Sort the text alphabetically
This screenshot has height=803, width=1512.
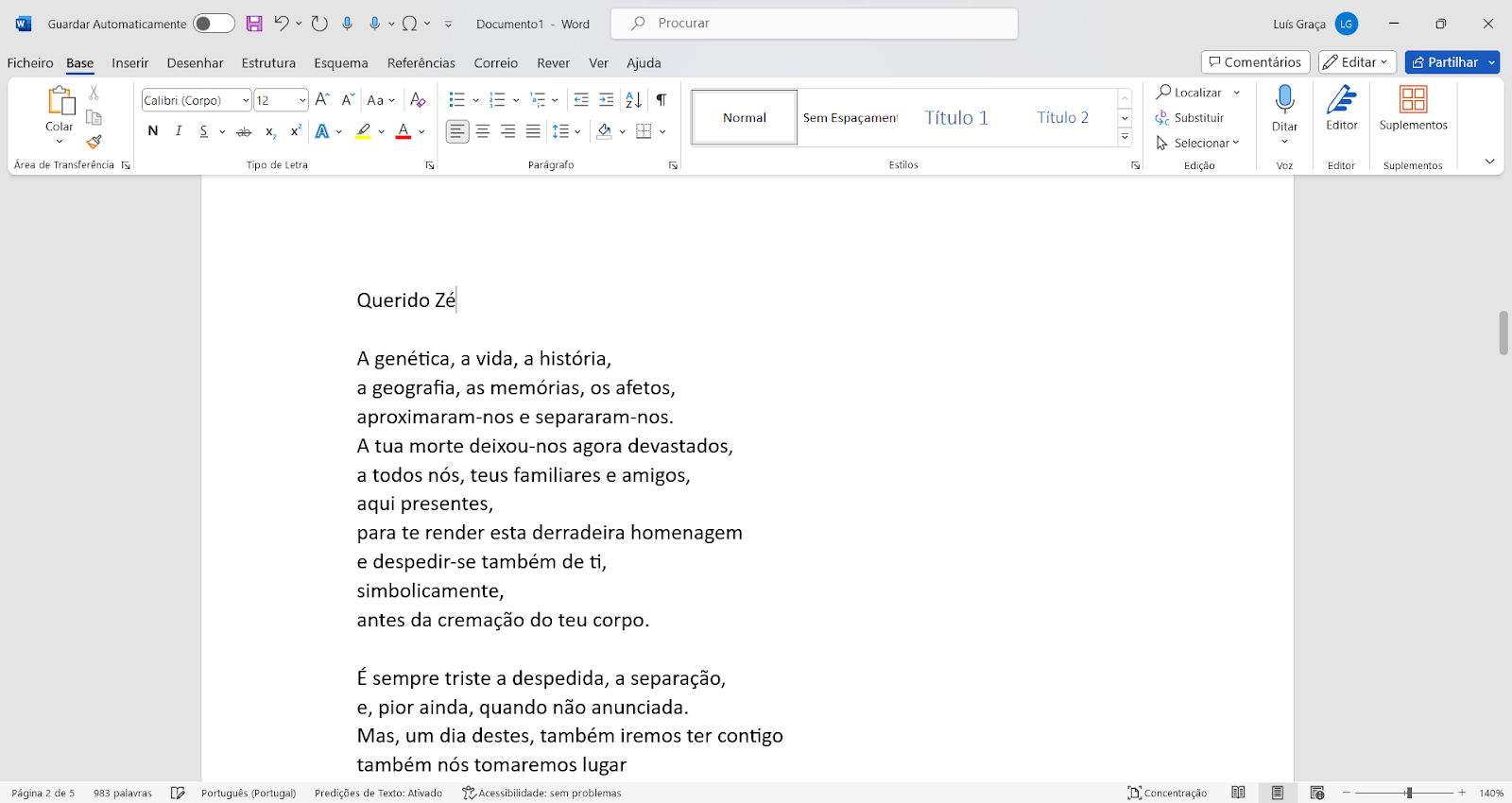(634, 99)
